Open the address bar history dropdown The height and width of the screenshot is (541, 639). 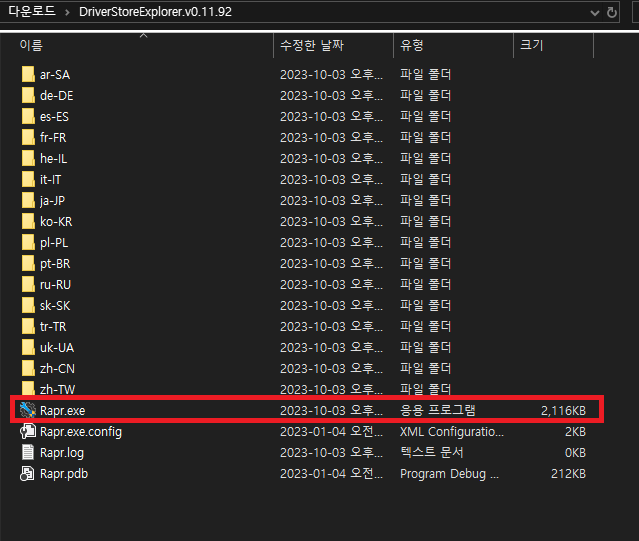click(595, 13)
